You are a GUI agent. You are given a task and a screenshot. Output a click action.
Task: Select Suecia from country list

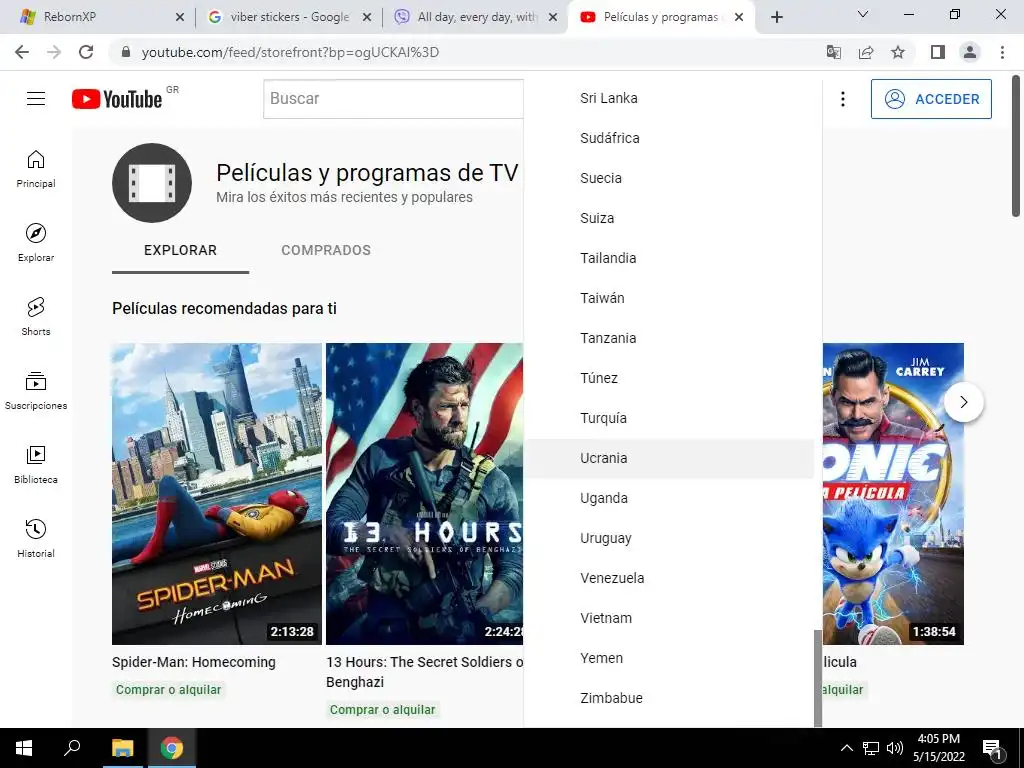[x=670, y=178]
